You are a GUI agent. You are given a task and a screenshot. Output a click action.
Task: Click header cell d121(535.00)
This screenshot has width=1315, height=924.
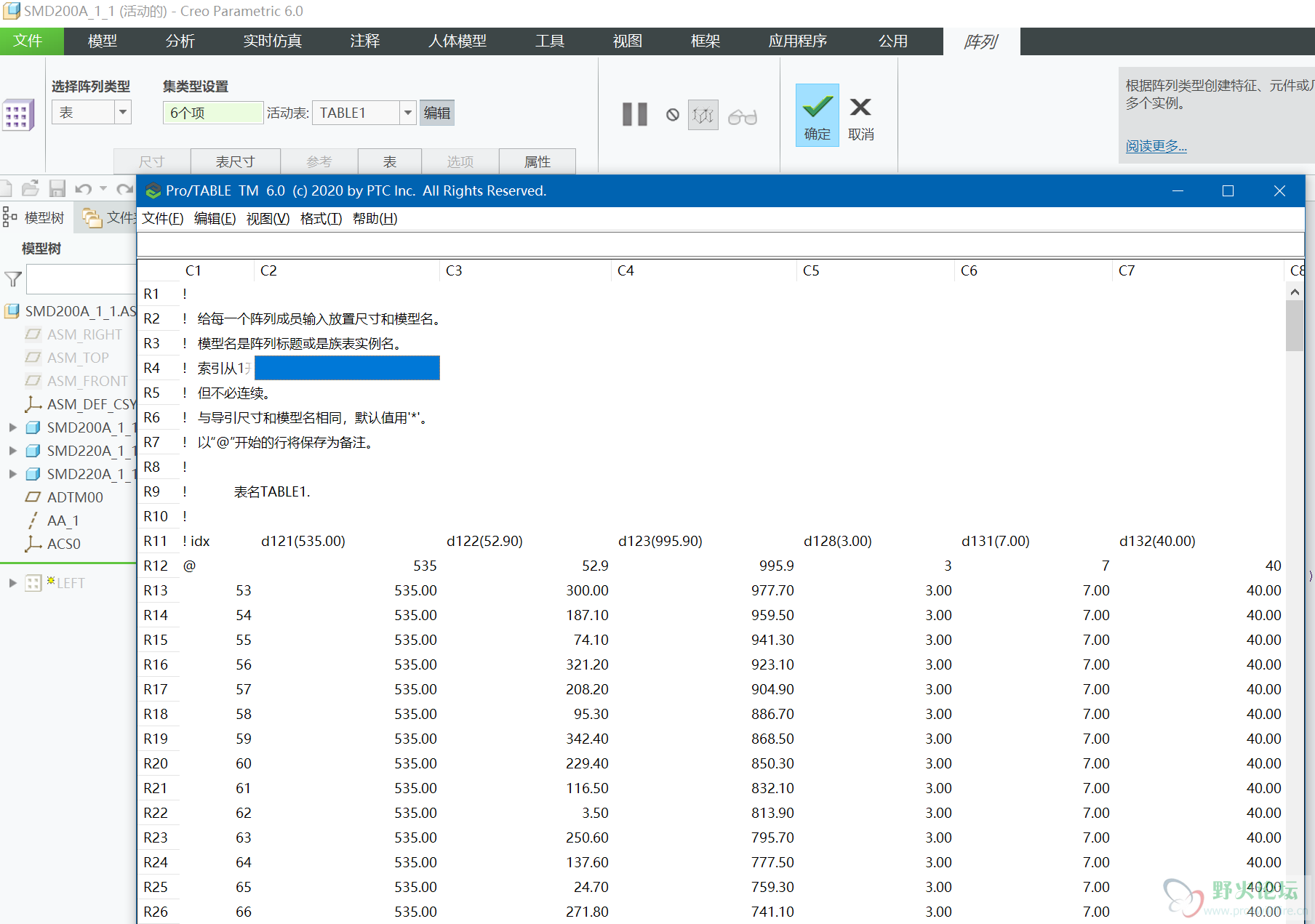[303, 541]
